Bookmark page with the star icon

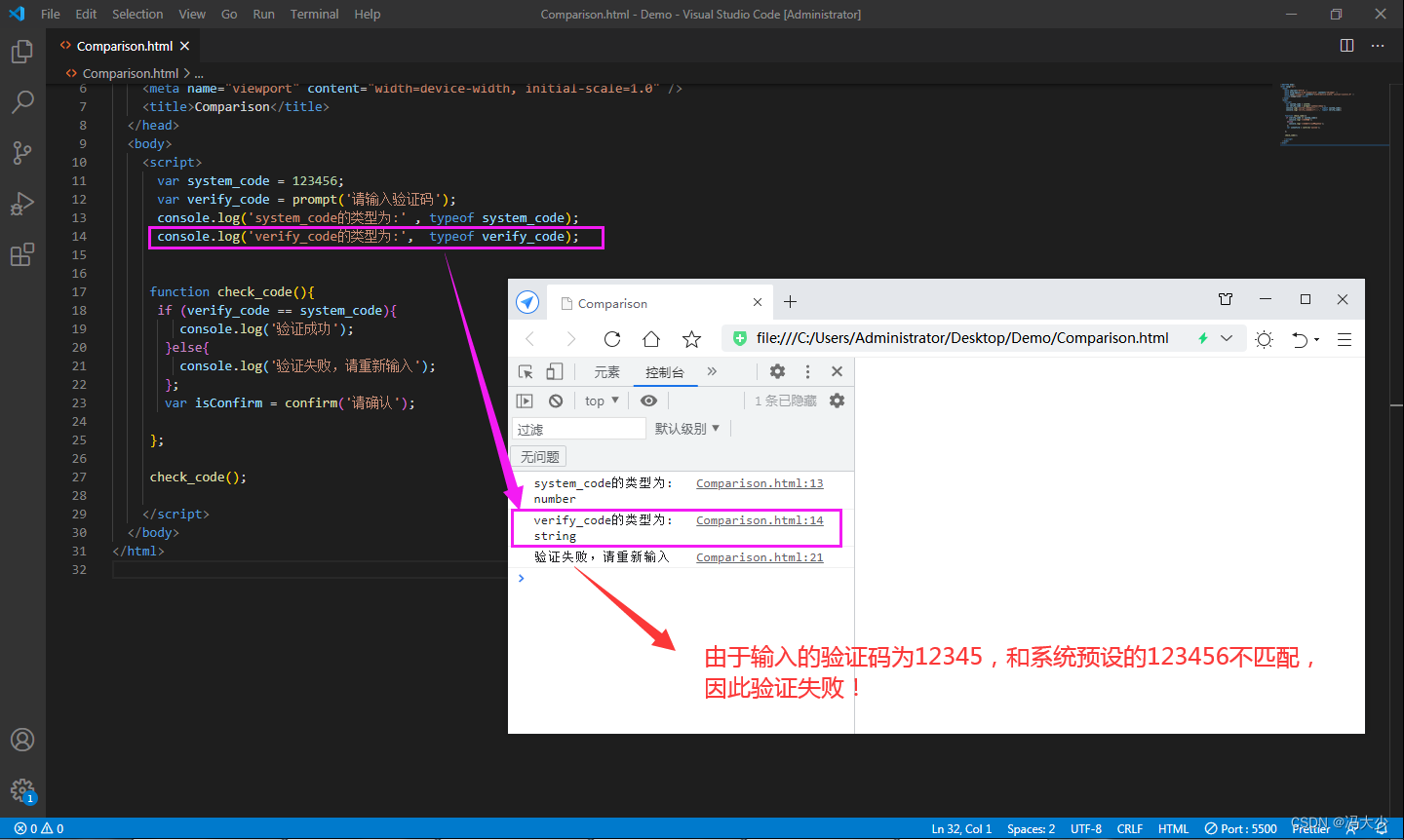click(x=691, y=339)
